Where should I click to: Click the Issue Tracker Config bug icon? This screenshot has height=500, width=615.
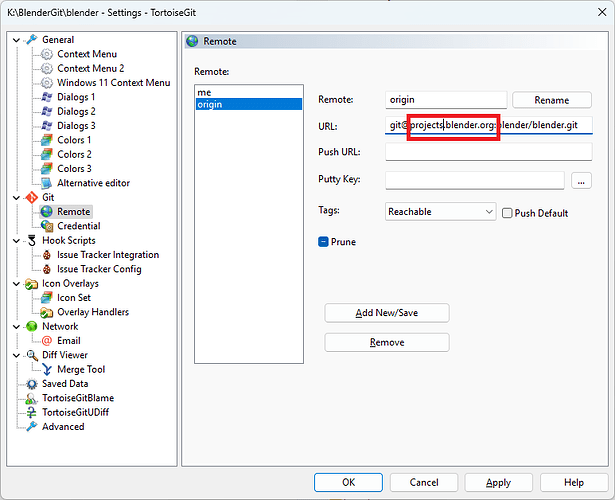pos(47,269)
